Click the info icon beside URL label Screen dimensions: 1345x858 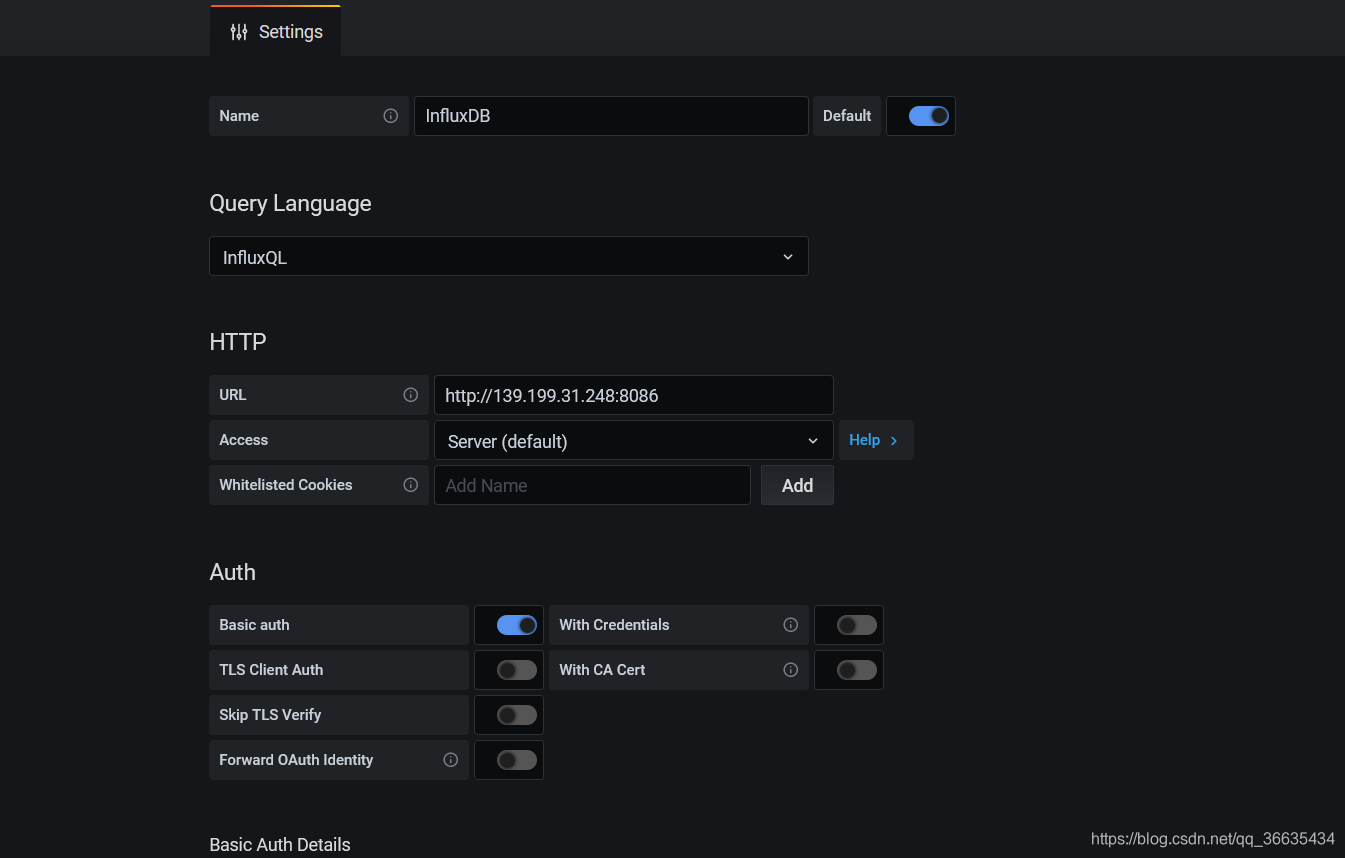[410, 395]
